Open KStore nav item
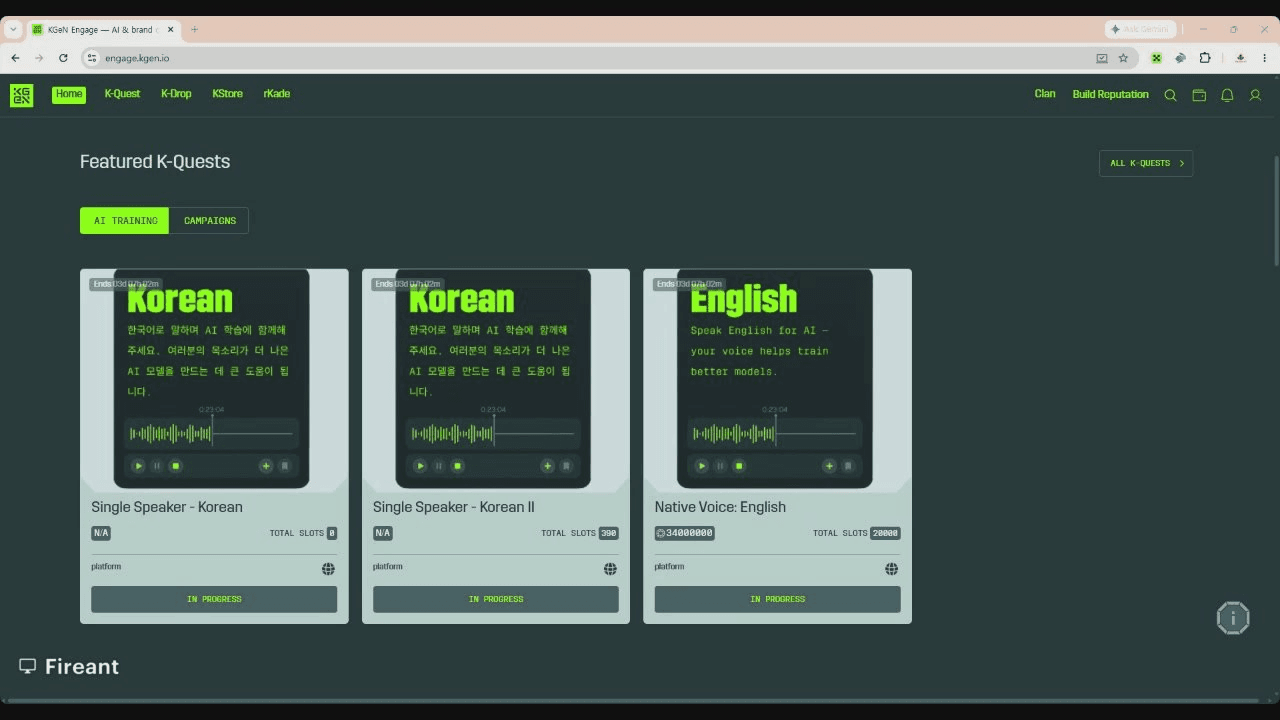Image resolution: width=1280 pixels, height=720 pixels. tap(227, 94)
